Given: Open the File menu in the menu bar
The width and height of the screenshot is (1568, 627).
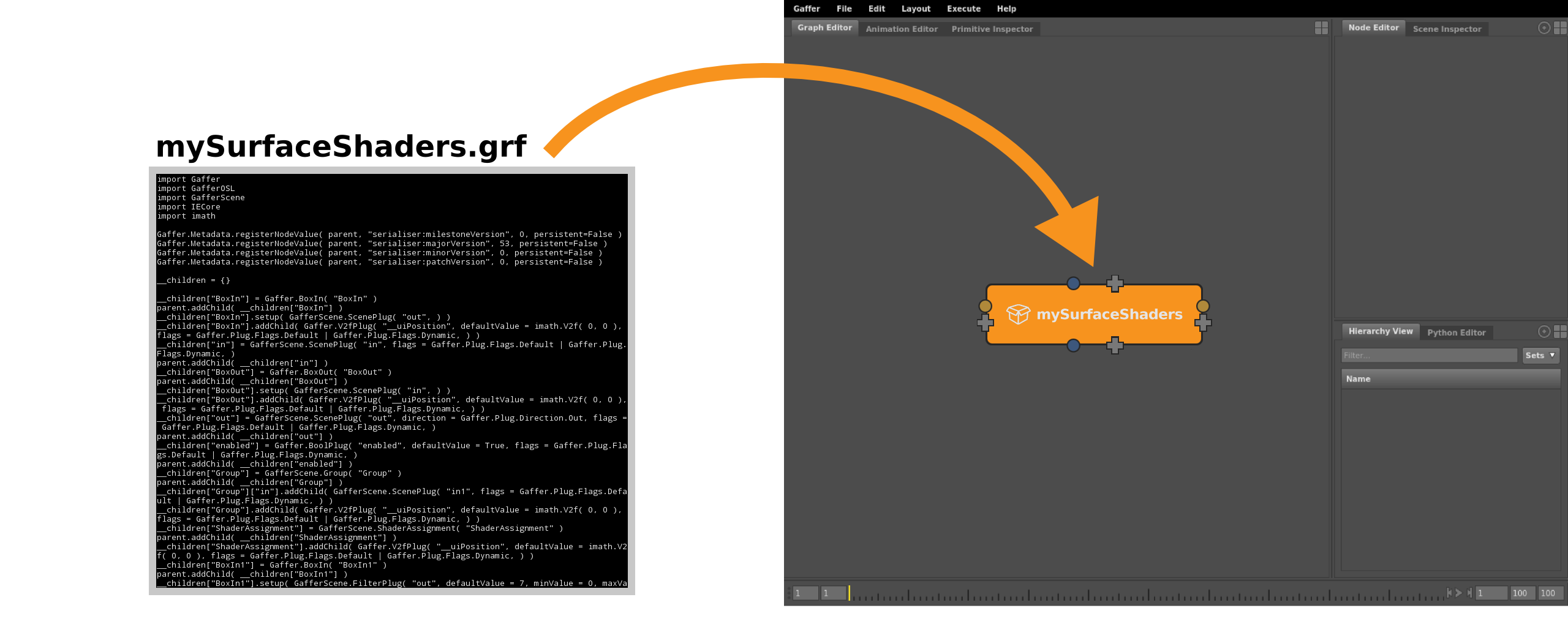Looking at the screenshot, I should tap(843, 9).
